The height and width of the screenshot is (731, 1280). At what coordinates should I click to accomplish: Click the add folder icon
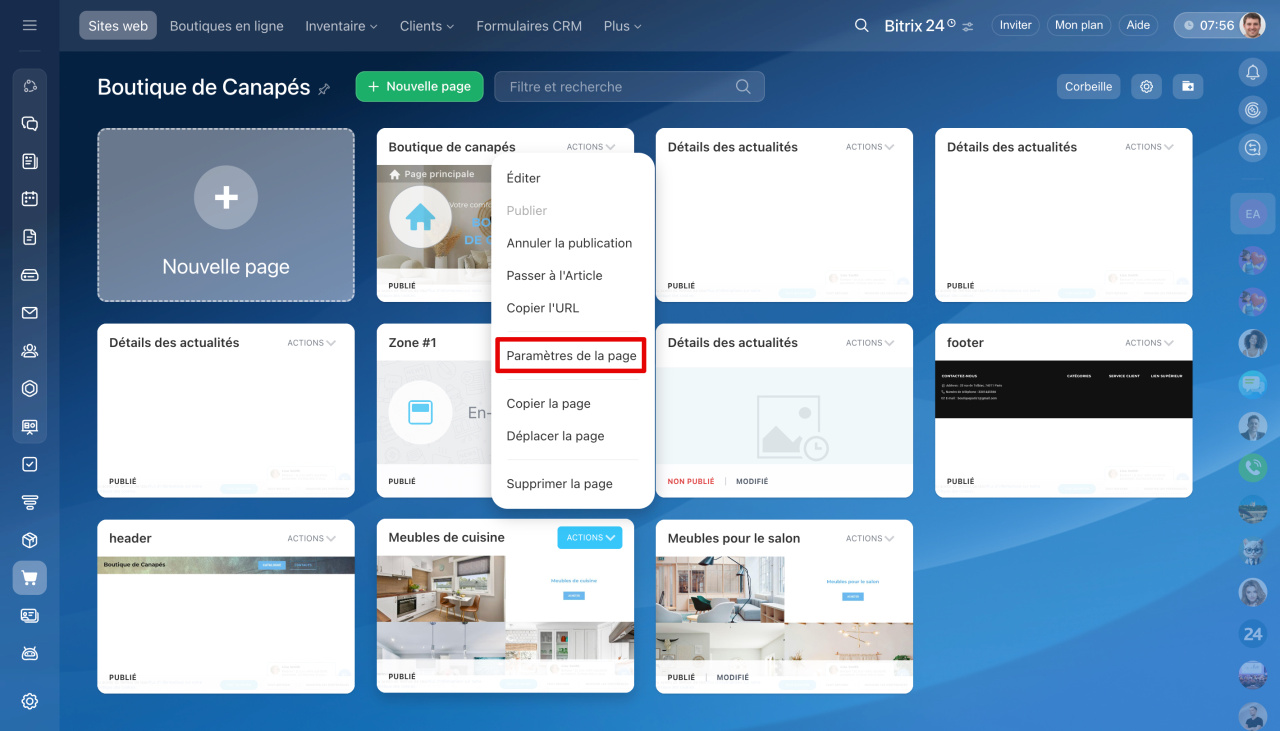(x=1188, y=87)
